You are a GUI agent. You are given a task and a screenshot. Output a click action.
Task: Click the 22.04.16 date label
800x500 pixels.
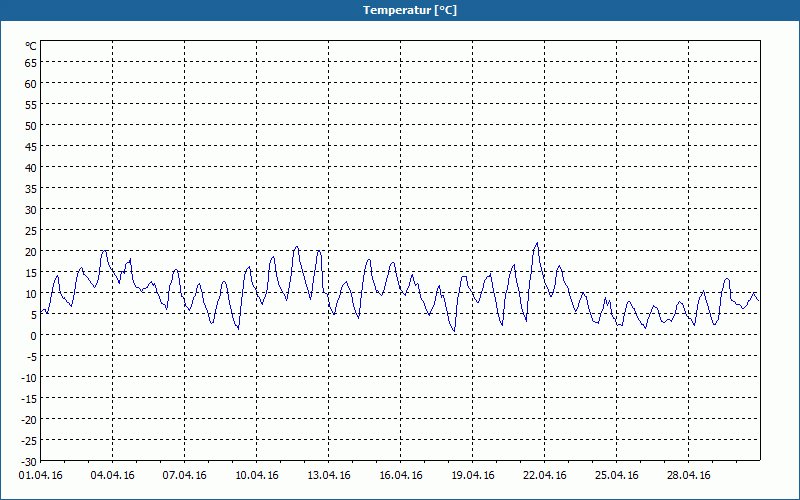point(544,476)
